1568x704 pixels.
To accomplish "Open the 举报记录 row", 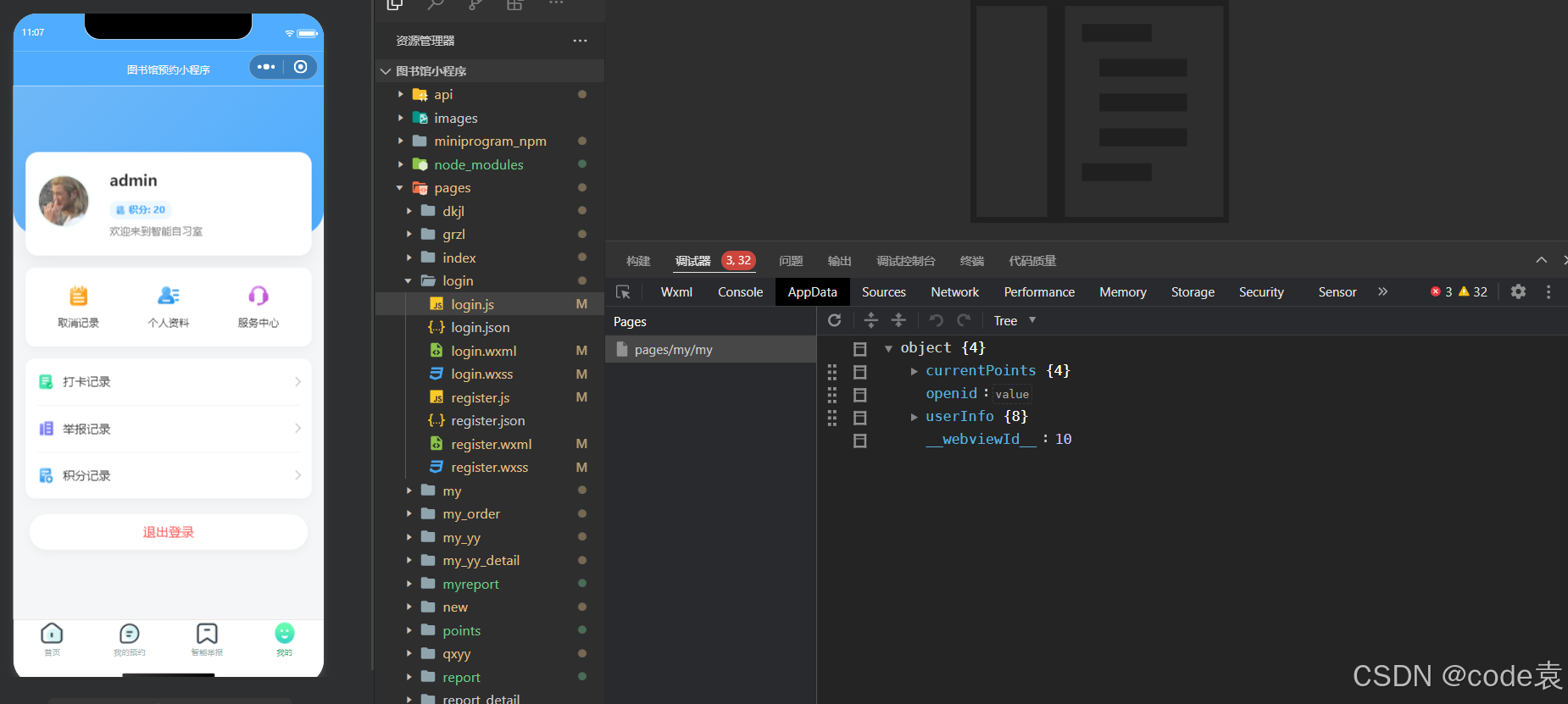I will click(x=169, y=429).
